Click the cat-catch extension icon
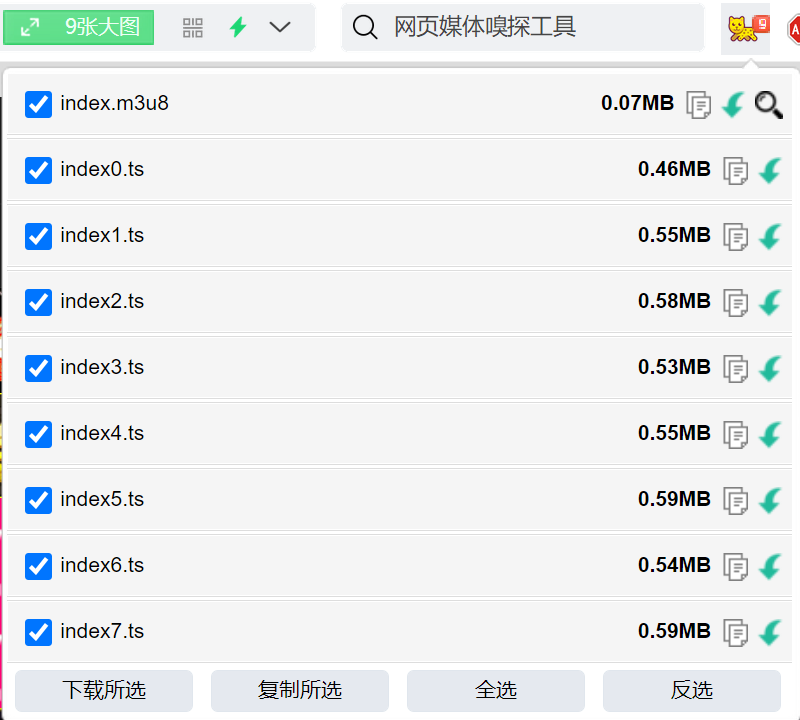Viewport: 800px width, 720px height. tap(745, 29)
